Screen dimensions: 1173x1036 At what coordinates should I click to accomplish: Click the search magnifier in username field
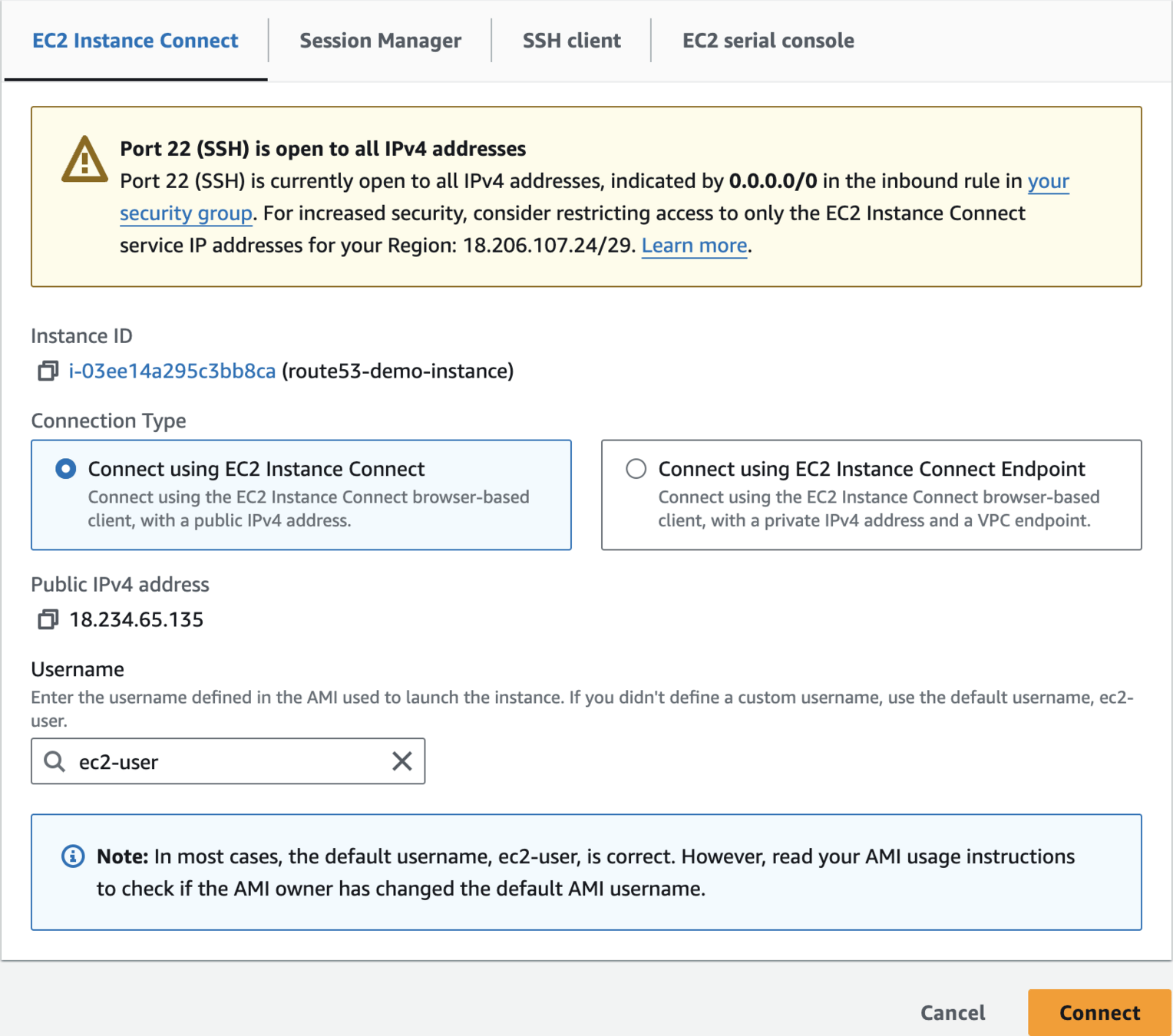click(55, 761)
